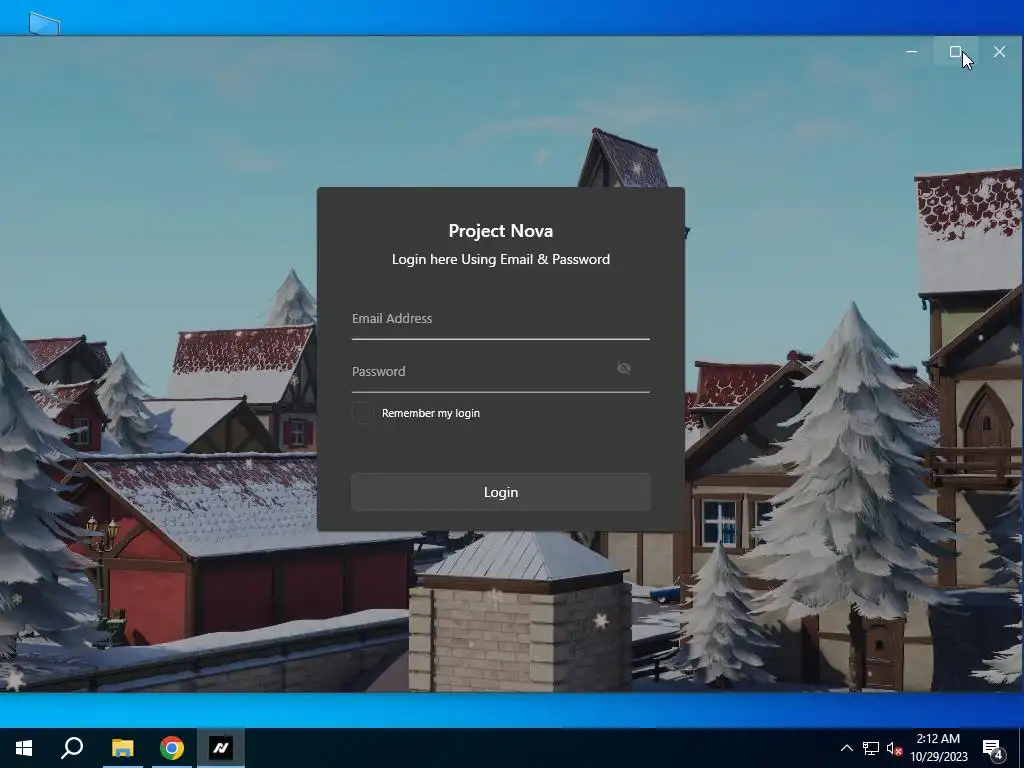The height and width of the screenshot is (768, 1024).
Task: Click the Project Nova heading text
Action: (501, 231)
